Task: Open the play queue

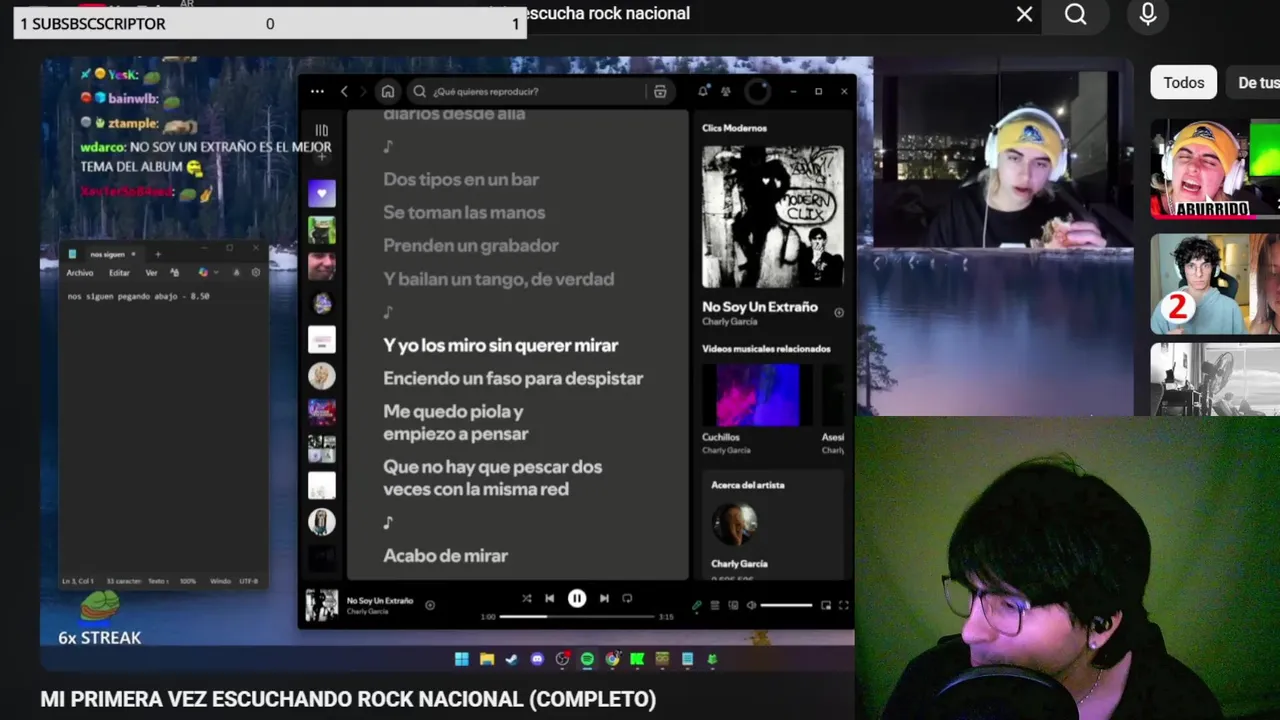Action: point(715,605)
